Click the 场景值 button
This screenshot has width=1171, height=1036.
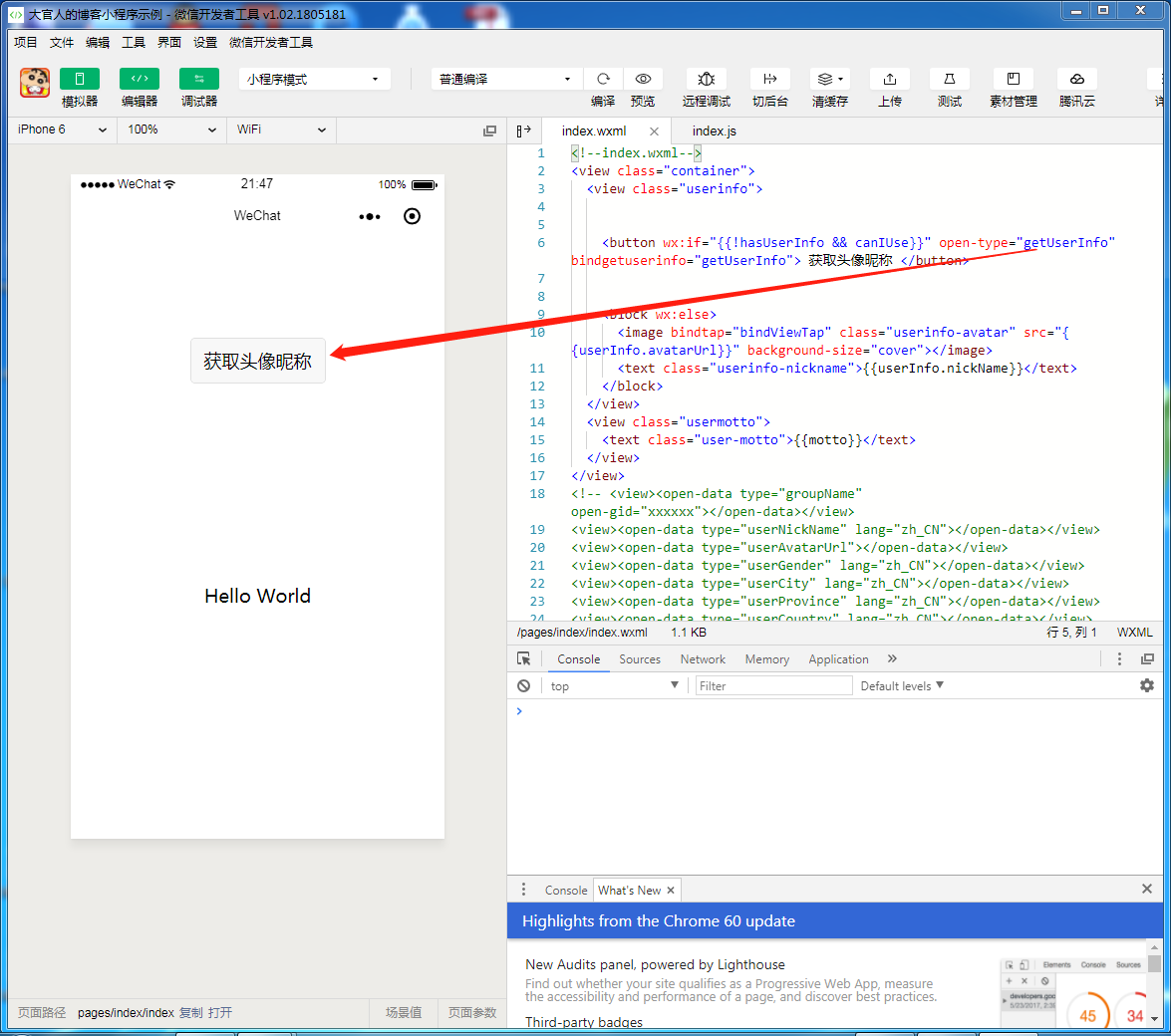pos(404,1013)
